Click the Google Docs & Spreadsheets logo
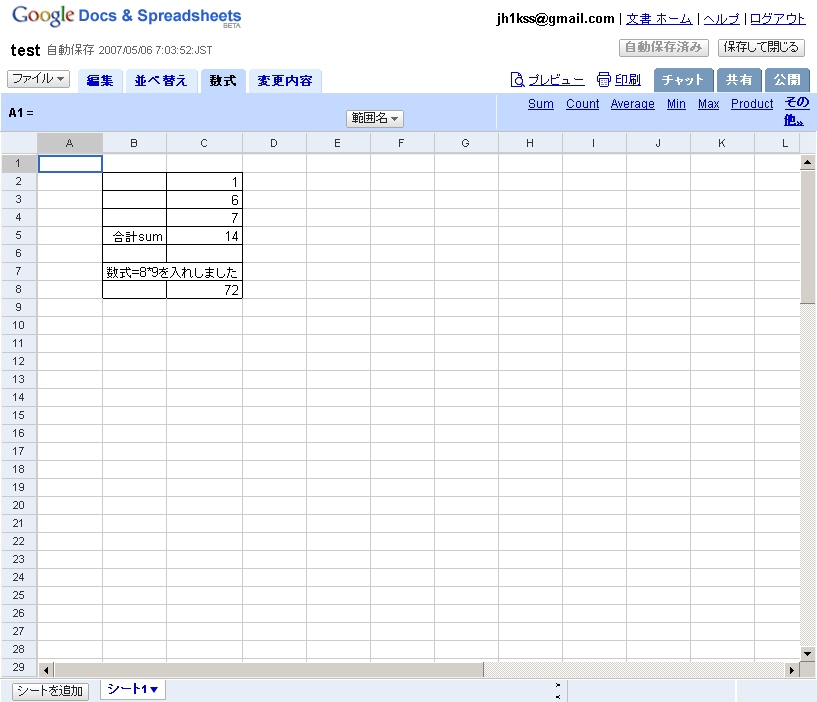Screen dimensions: 817x702 (x=126, y=17)
